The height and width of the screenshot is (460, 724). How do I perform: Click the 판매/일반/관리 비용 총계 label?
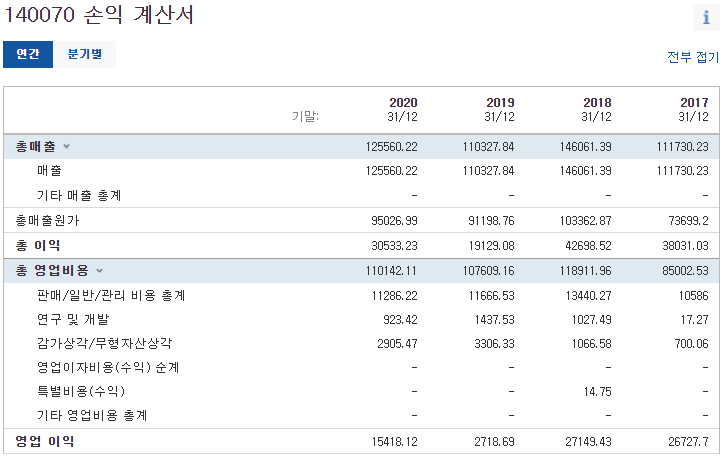coord(111,295)
